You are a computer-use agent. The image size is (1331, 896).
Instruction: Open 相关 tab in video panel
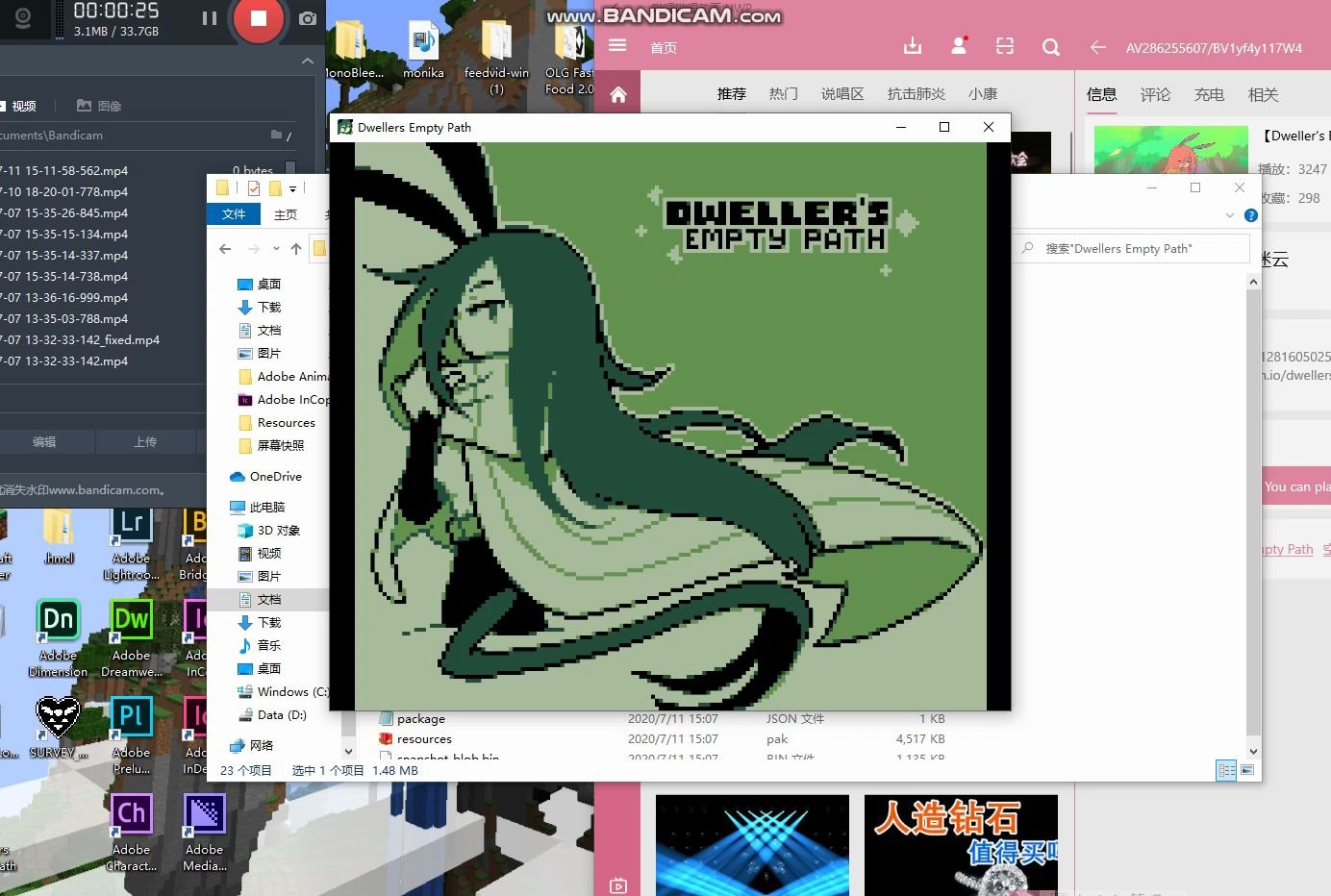click(x=1264, y=94)
